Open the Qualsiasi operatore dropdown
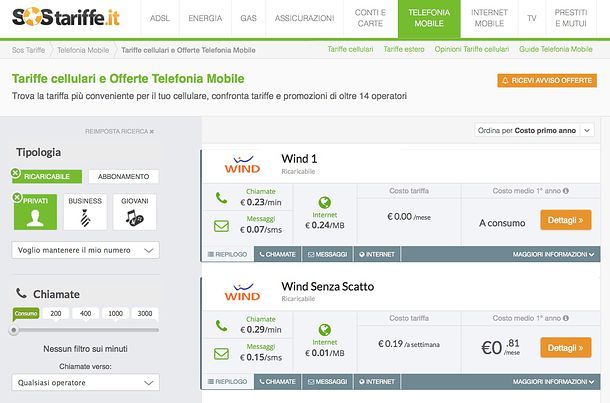The height and width of the screenshot is (403, 610). pyautogui.click(x=86, y=382)
